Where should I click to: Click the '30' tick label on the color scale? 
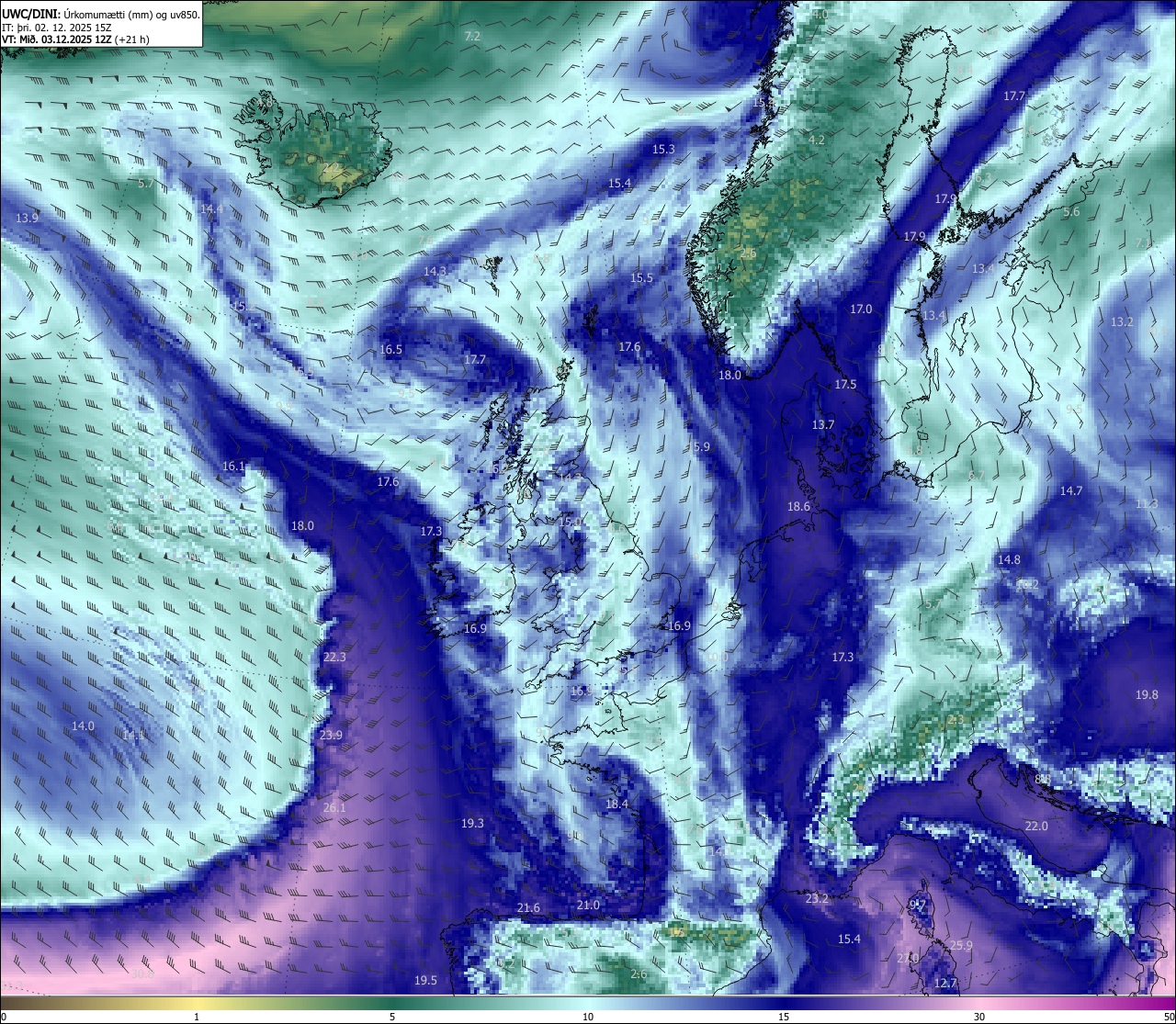[x=979, y=1017]
